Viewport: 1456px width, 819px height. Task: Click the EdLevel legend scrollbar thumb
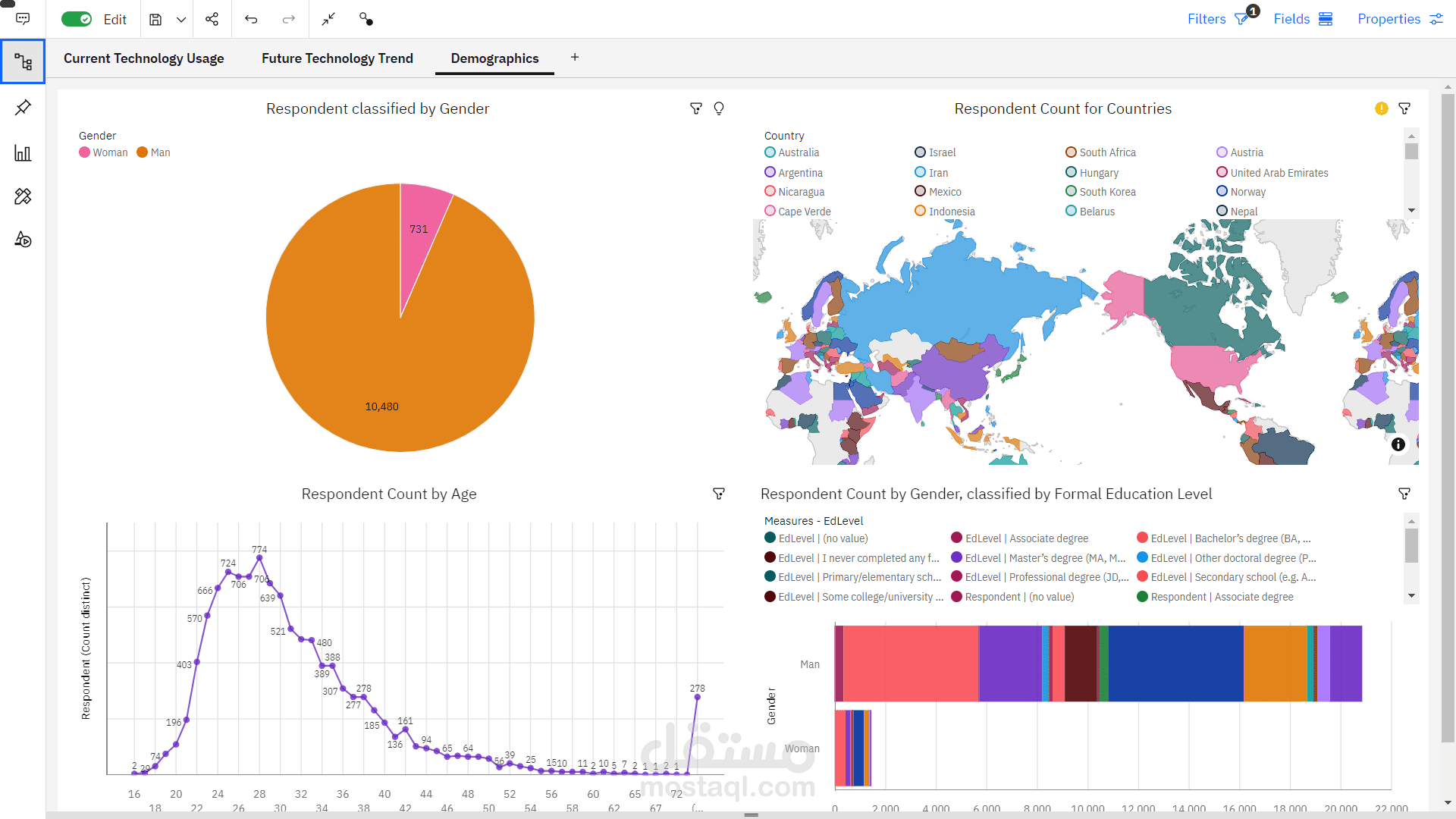1411,546
